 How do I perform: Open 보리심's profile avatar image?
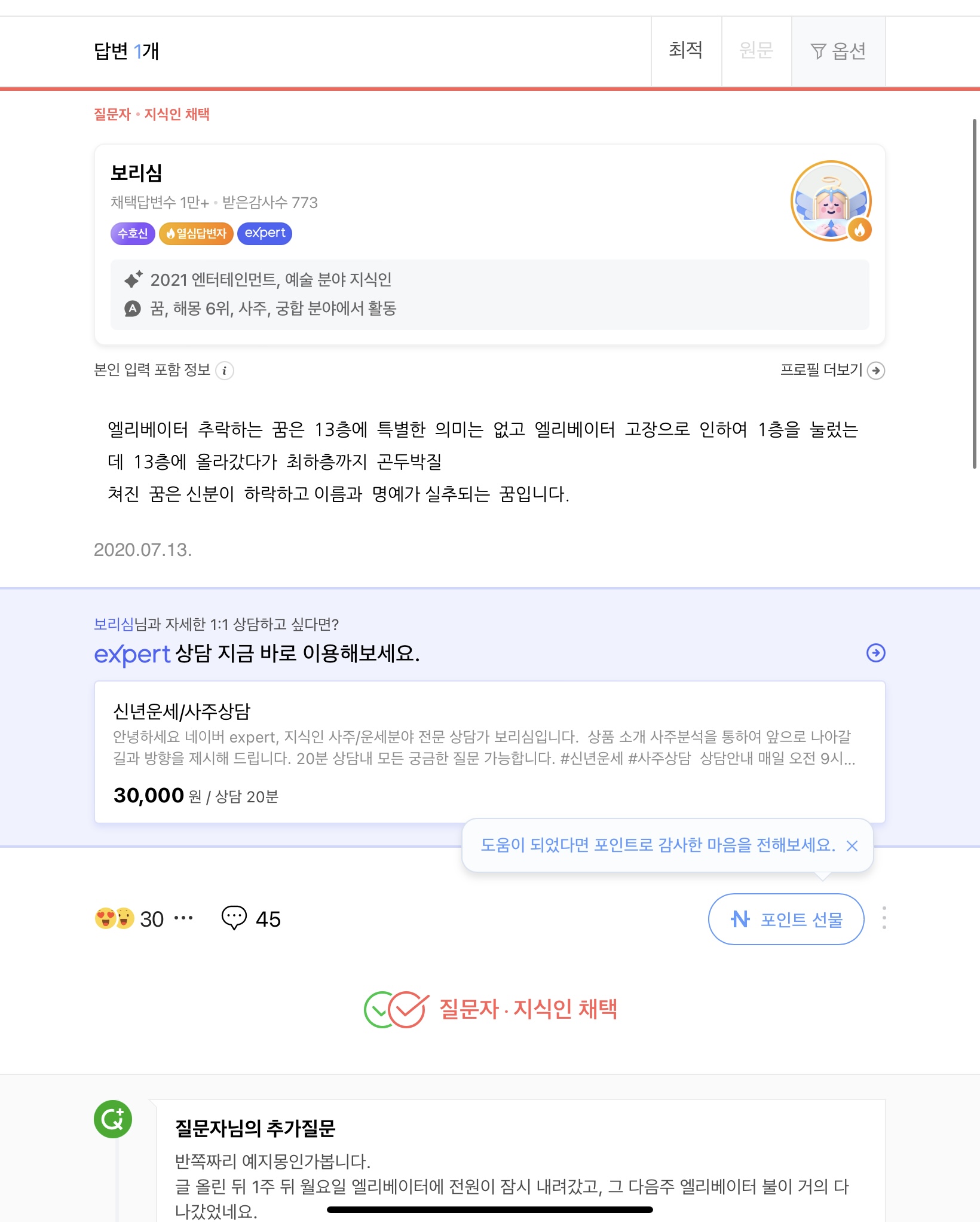click(x=831, y=201)
